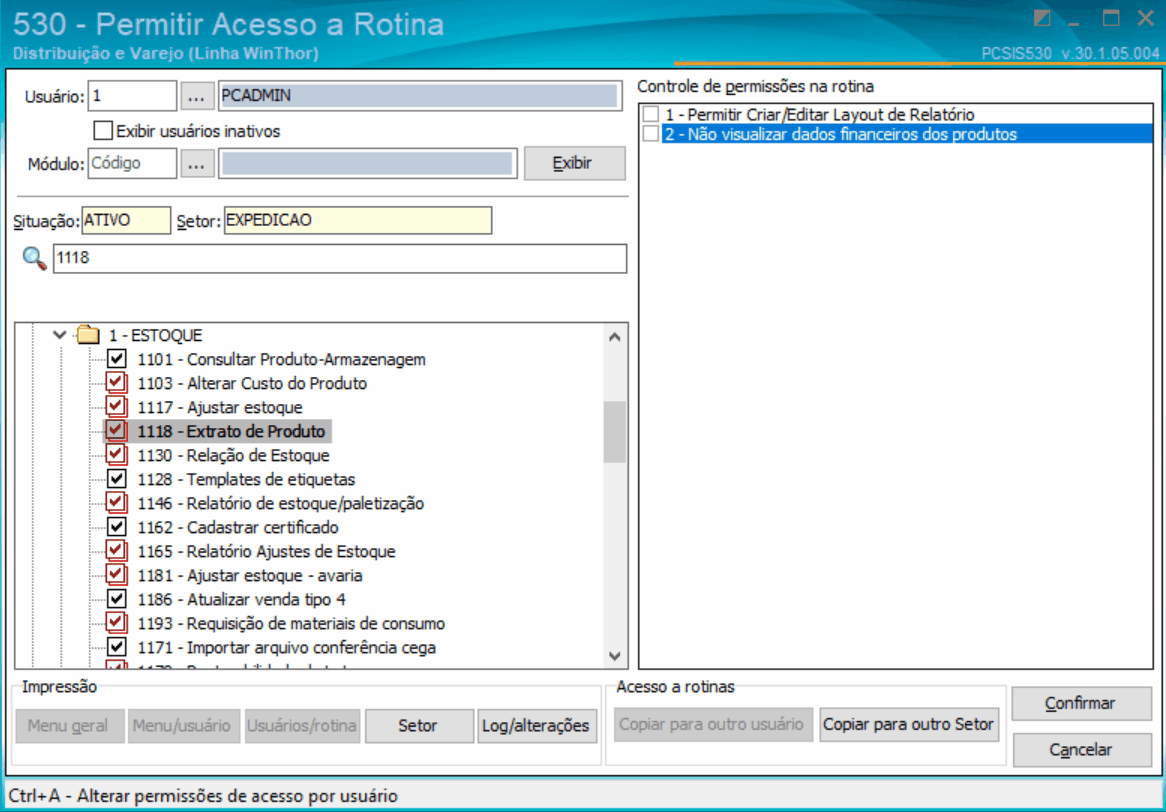1166x812 pixels.
Task: Click the tree scrollbar thumb
Action: tap(614, 432)
